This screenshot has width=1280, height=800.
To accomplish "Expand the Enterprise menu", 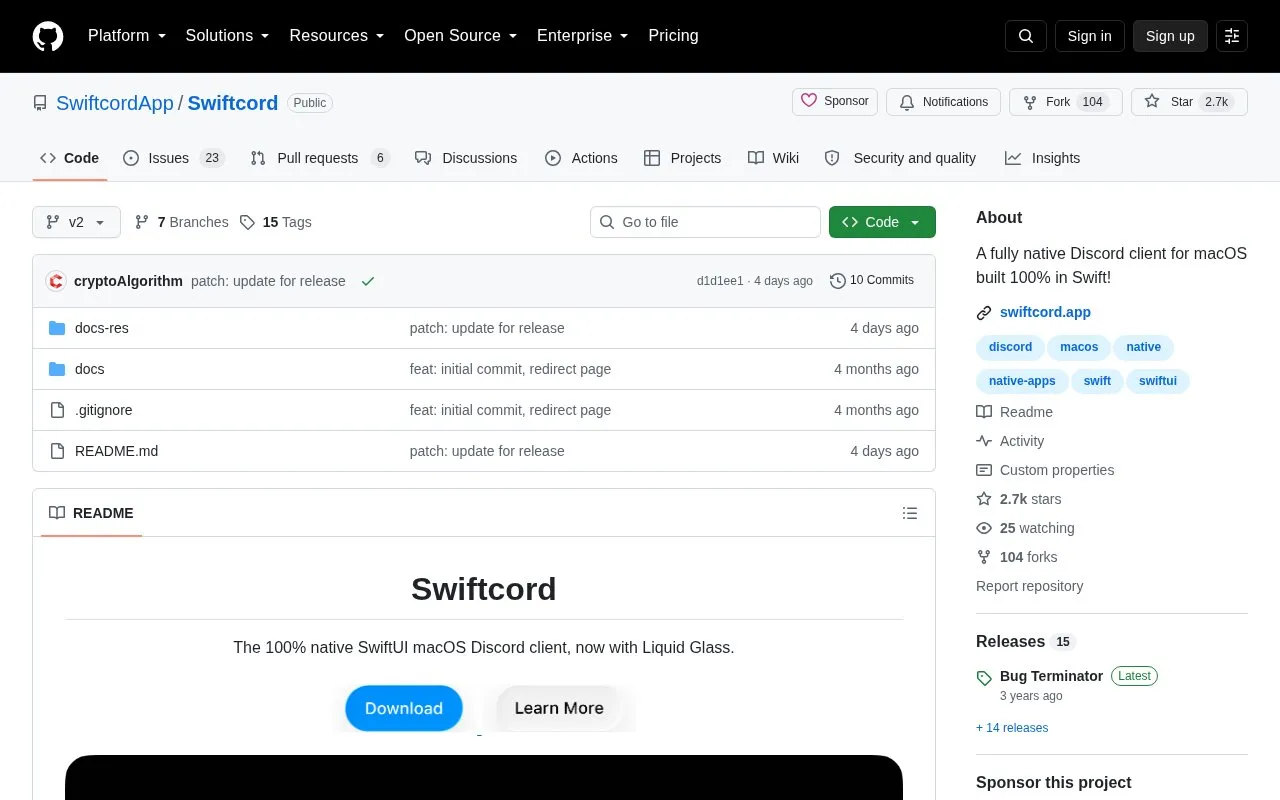I will pyautogui.click(x=583, y=36).
